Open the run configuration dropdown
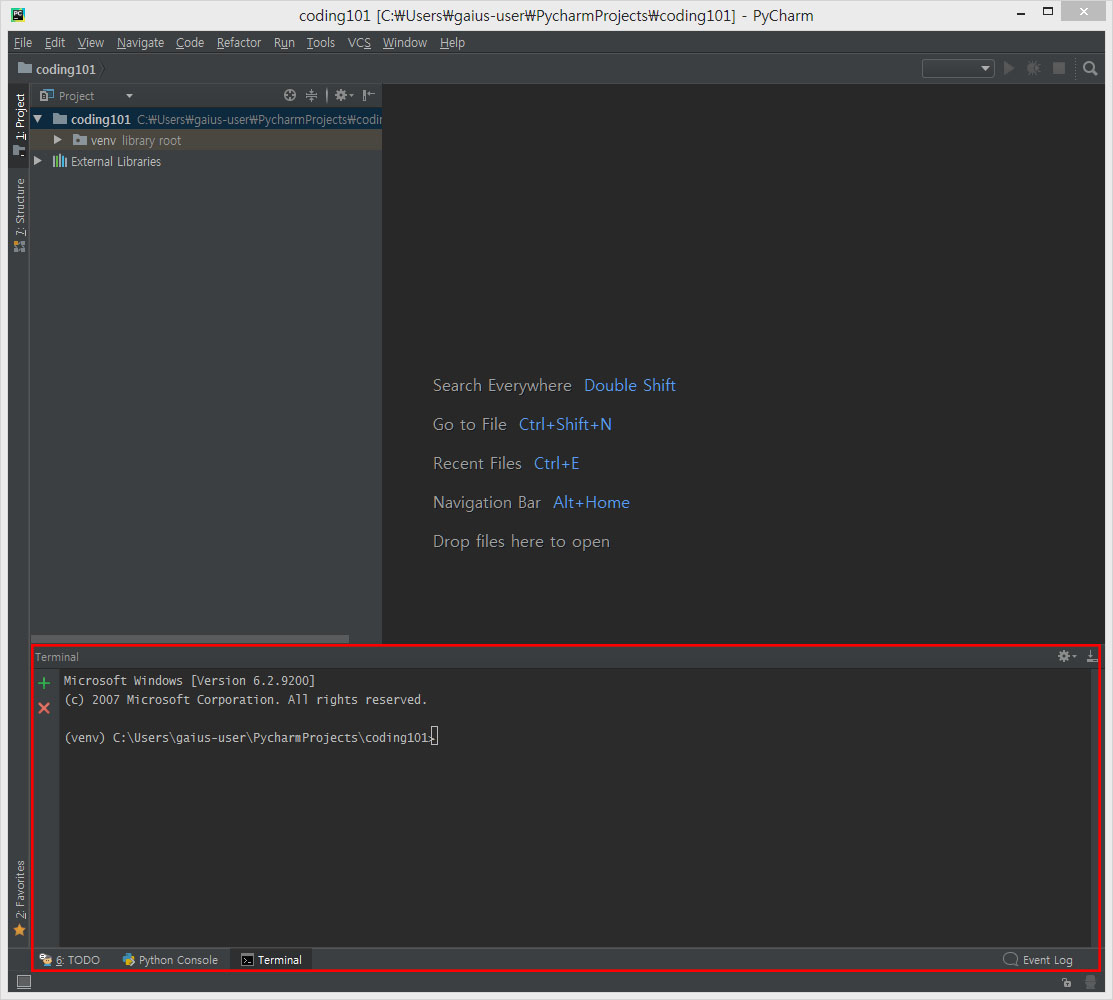This screenshot has height=1000, width=1113. [x=958, y=68]
